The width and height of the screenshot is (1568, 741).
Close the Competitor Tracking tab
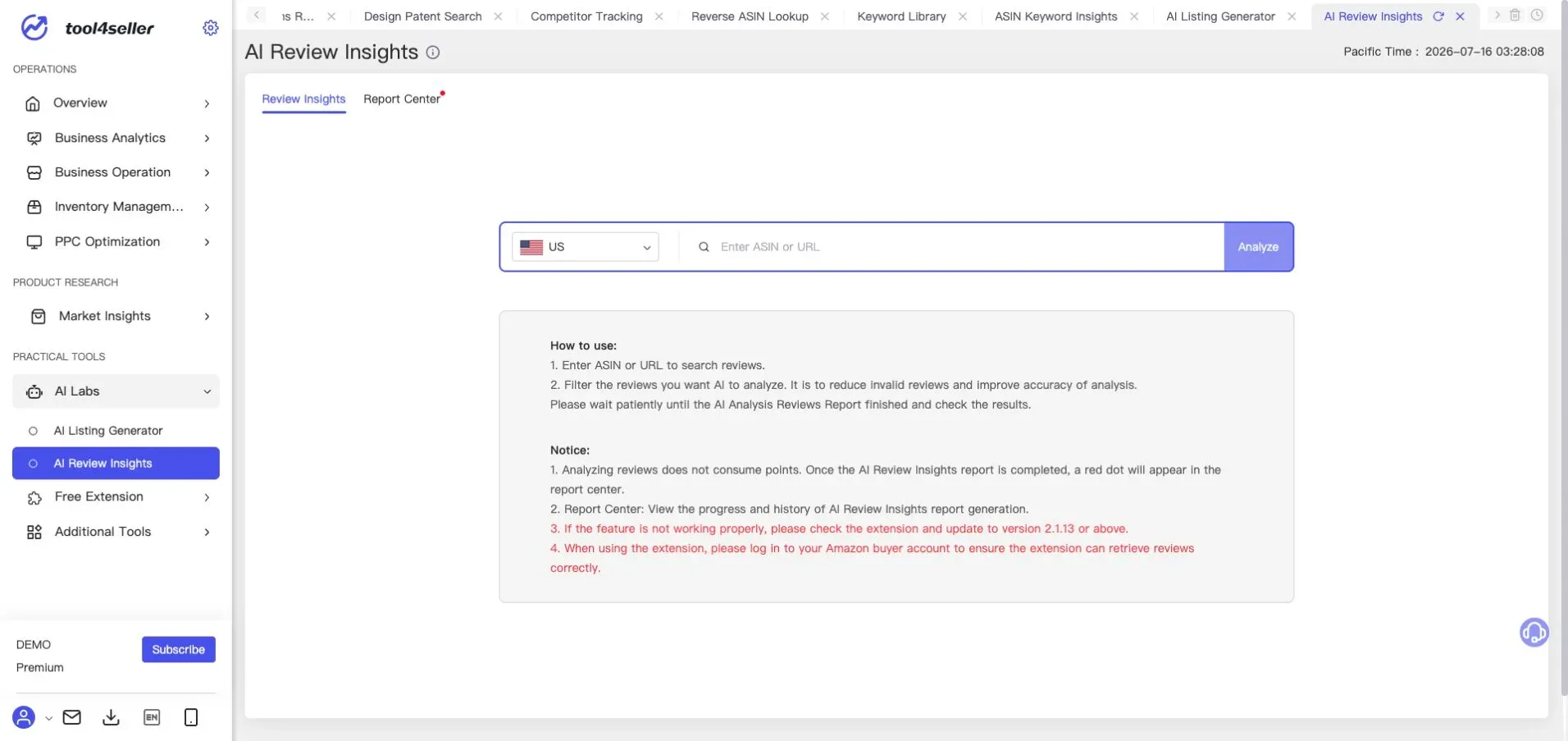pos(659,16)
